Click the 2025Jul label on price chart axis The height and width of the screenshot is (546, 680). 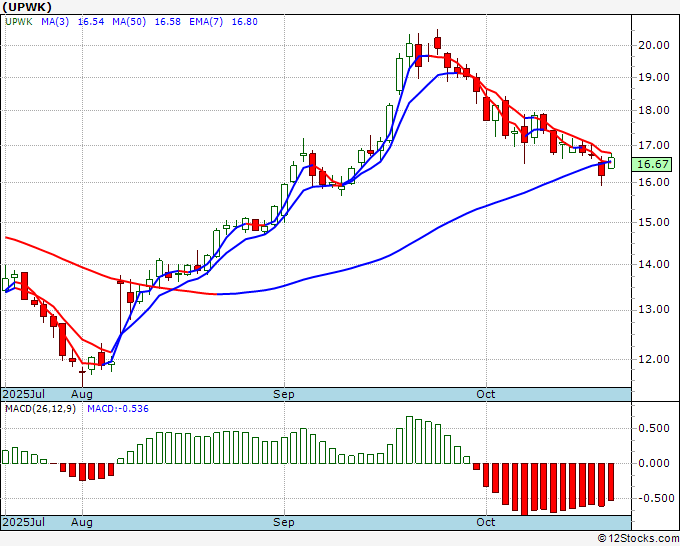click(x=24, y=394)
